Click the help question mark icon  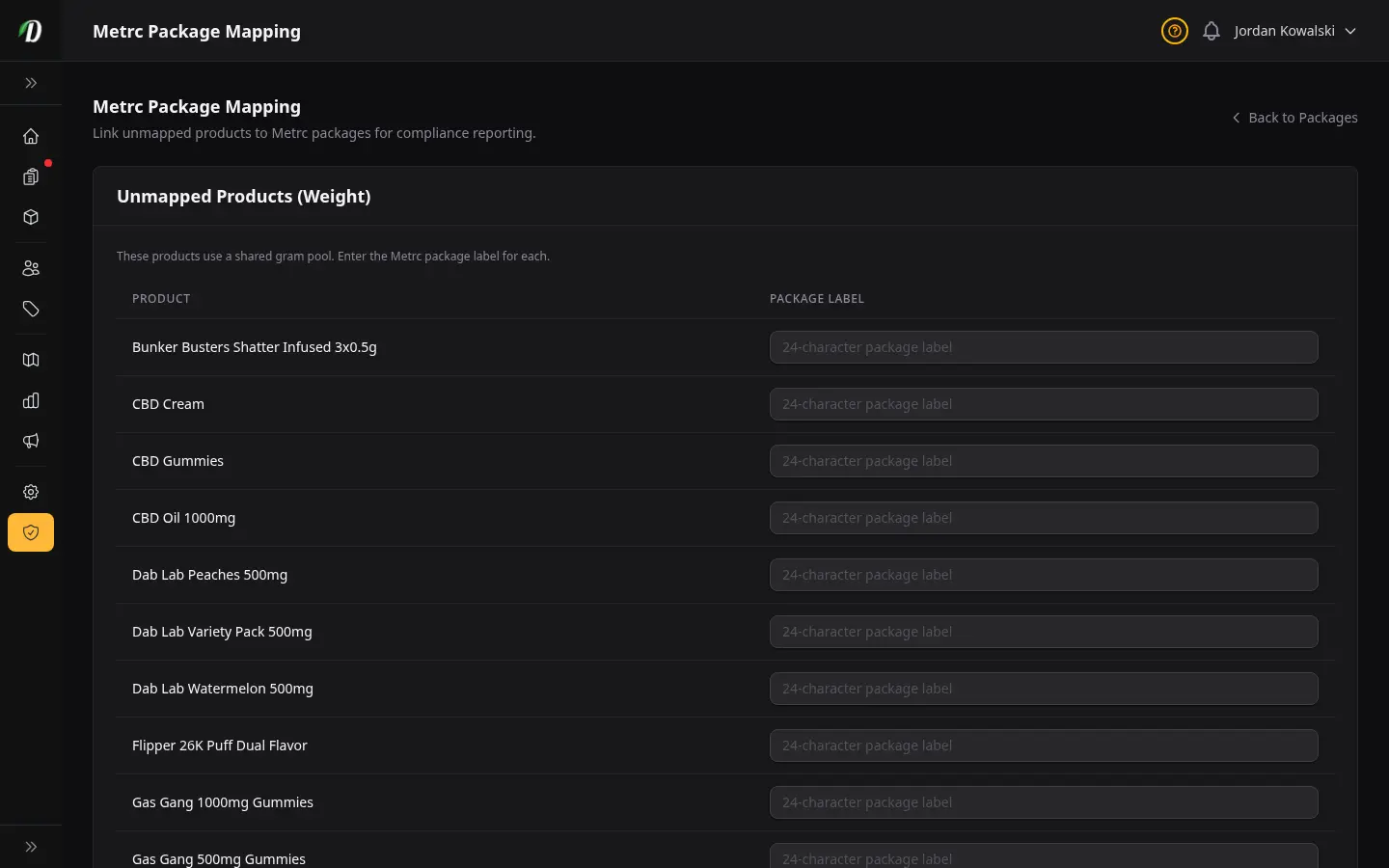pos(1174,31)
